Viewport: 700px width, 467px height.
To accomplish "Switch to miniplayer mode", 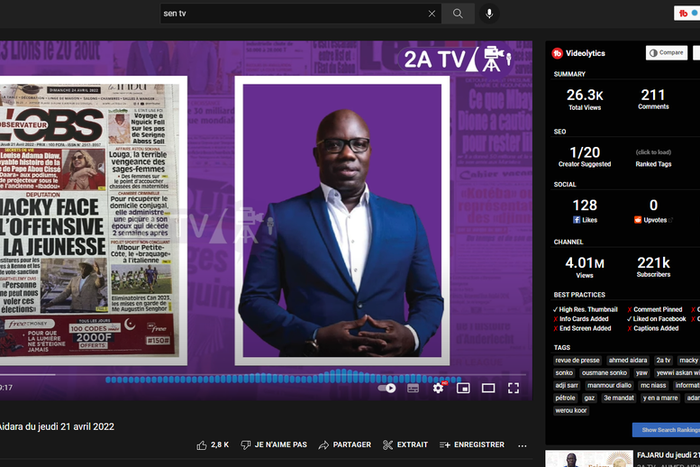I will tap(463, 388).
